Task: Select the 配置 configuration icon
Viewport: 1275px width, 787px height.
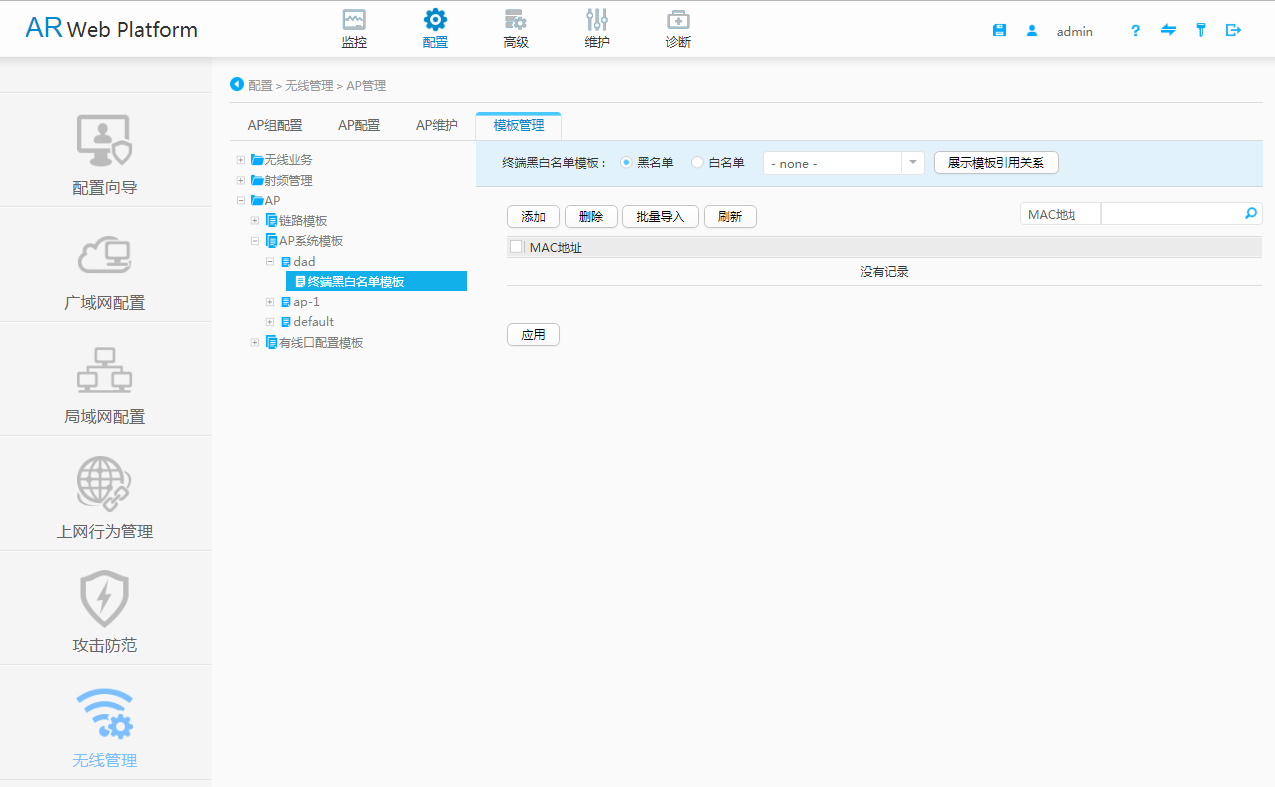Action: click(434, 27)
